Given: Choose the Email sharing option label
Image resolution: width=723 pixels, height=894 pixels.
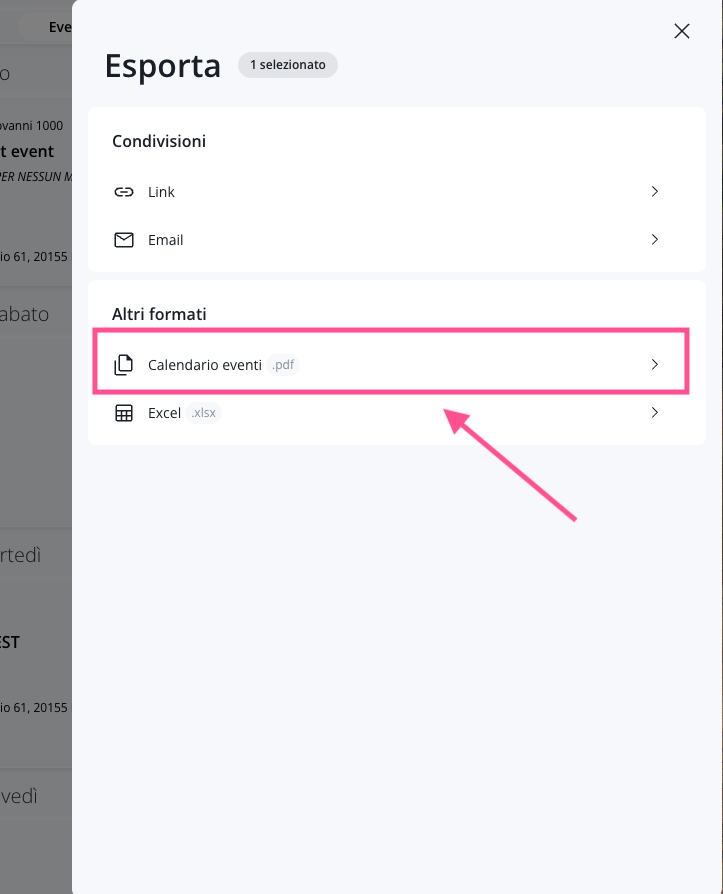Looking at the screenshot, I should (165, 240).
